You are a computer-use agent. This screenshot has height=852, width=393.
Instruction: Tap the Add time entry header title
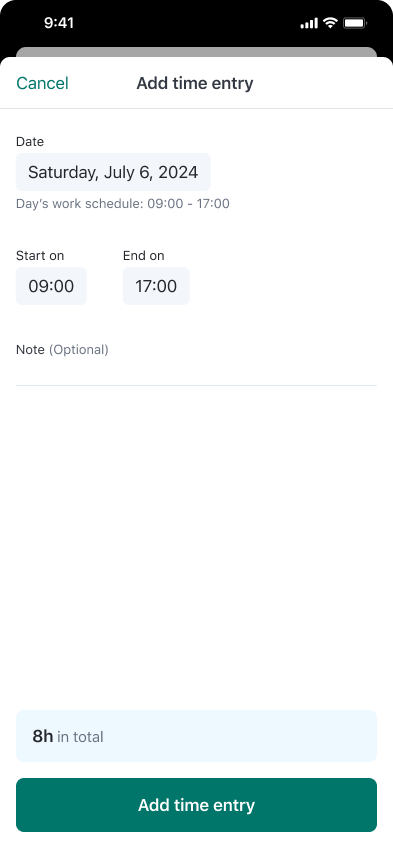(x=195, y=83)
